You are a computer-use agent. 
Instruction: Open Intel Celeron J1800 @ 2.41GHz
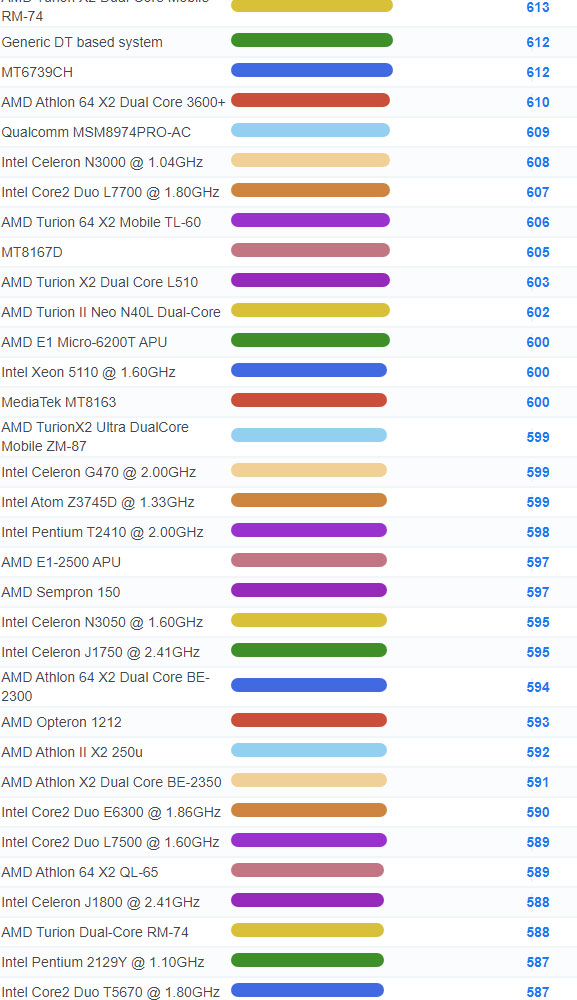pos(101,902)
